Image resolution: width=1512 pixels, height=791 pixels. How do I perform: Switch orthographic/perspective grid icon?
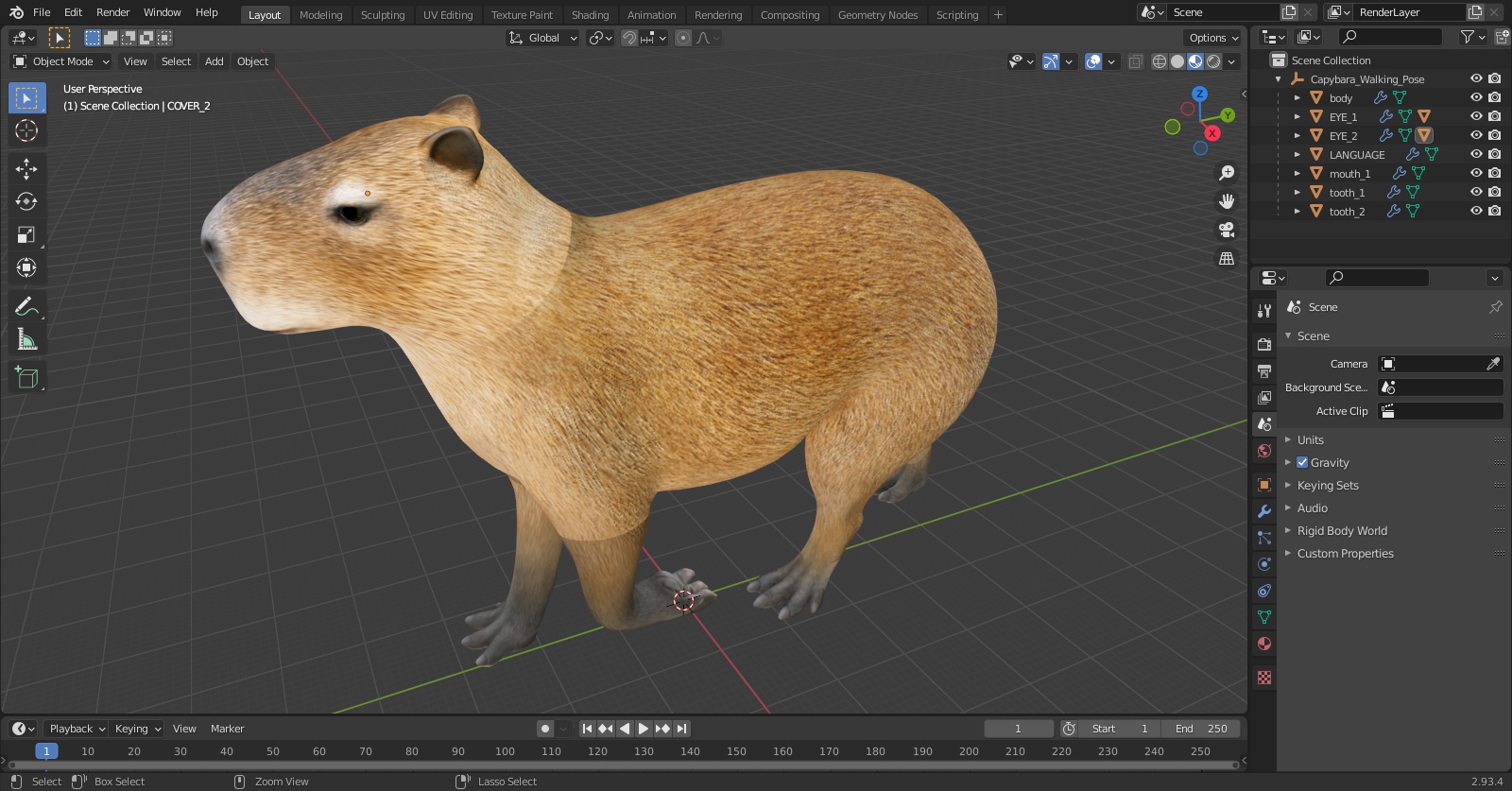[x=1227, y=258]
